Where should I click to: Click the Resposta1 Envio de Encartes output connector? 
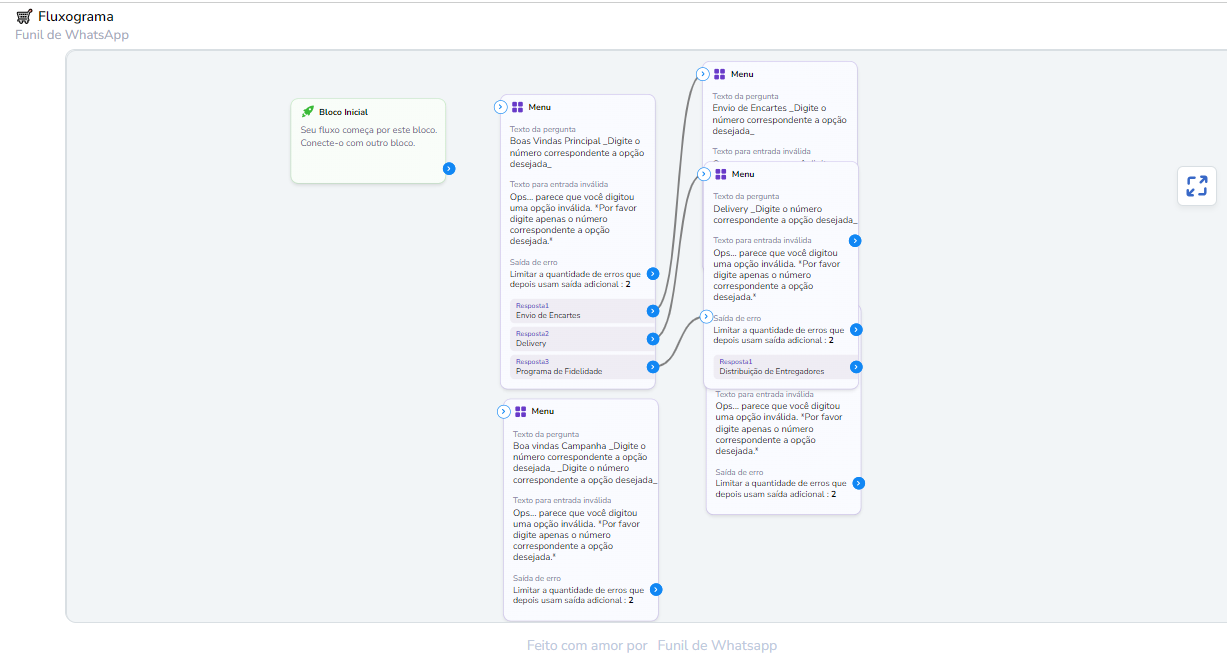click(x=653, y=311)
